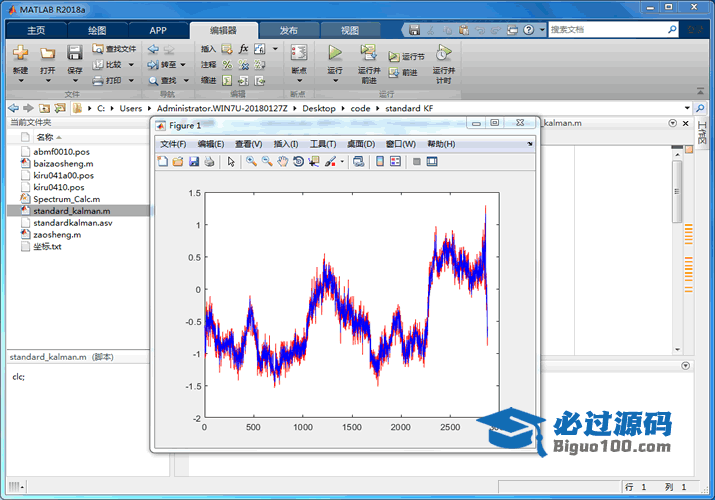715x500 pixels.
Task: Click the New (新建) plus icon
Action: (x=20, y=53)
